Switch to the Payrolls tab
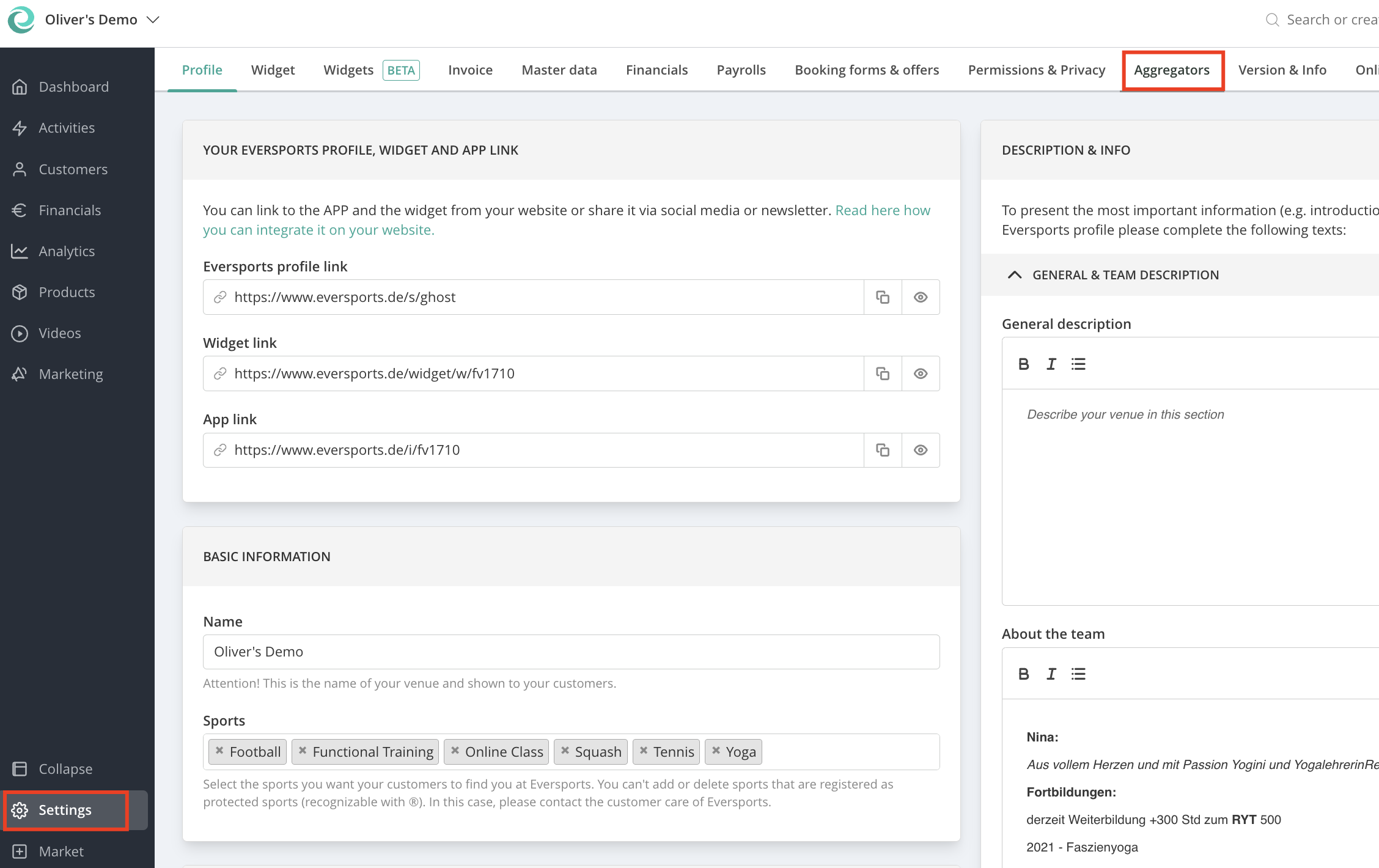 741,70
